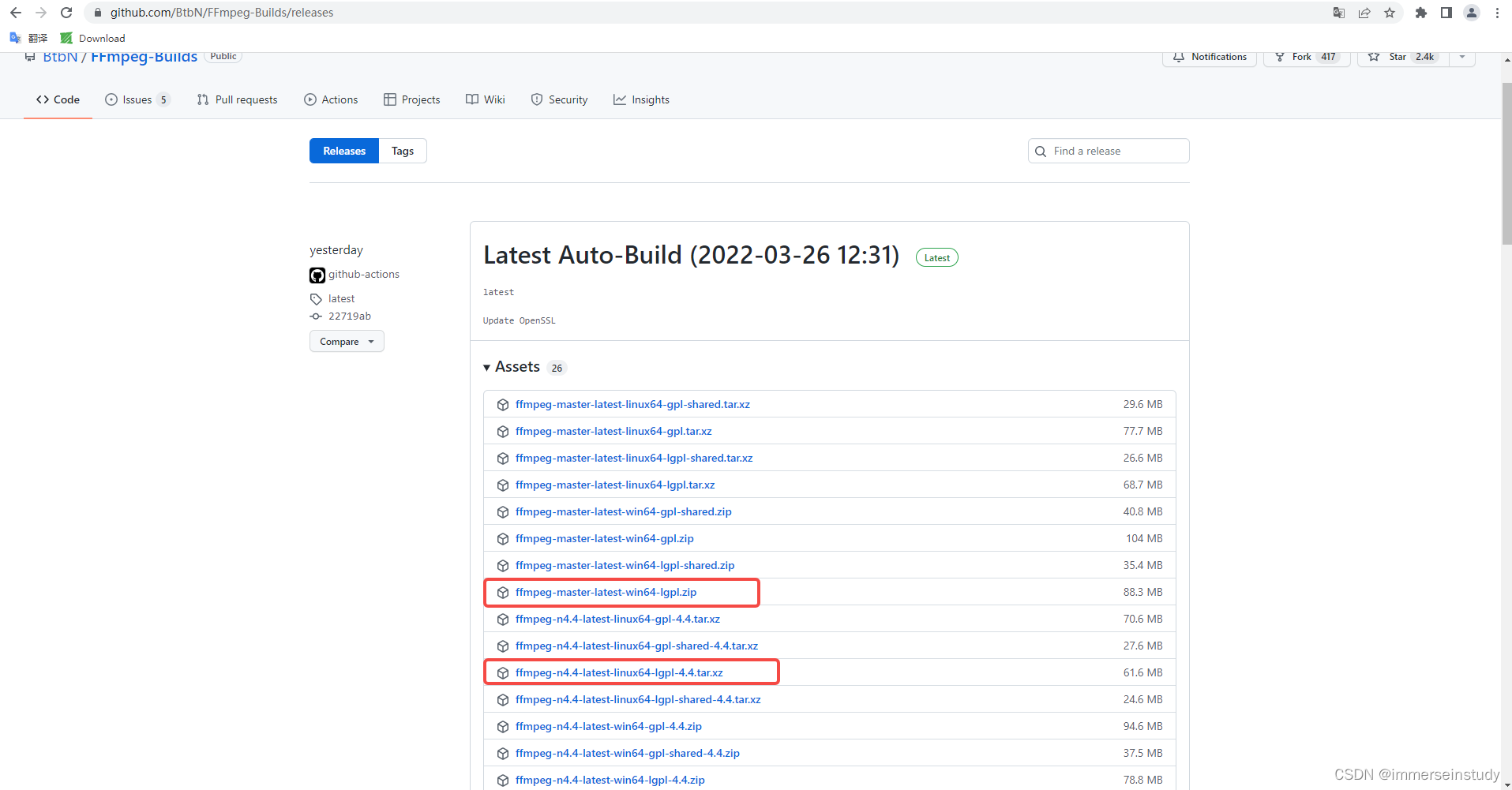Click the browser forward arrow
Image resolution: width=1512 pixels, height=790 pixels.
click(x=41, y=13)
